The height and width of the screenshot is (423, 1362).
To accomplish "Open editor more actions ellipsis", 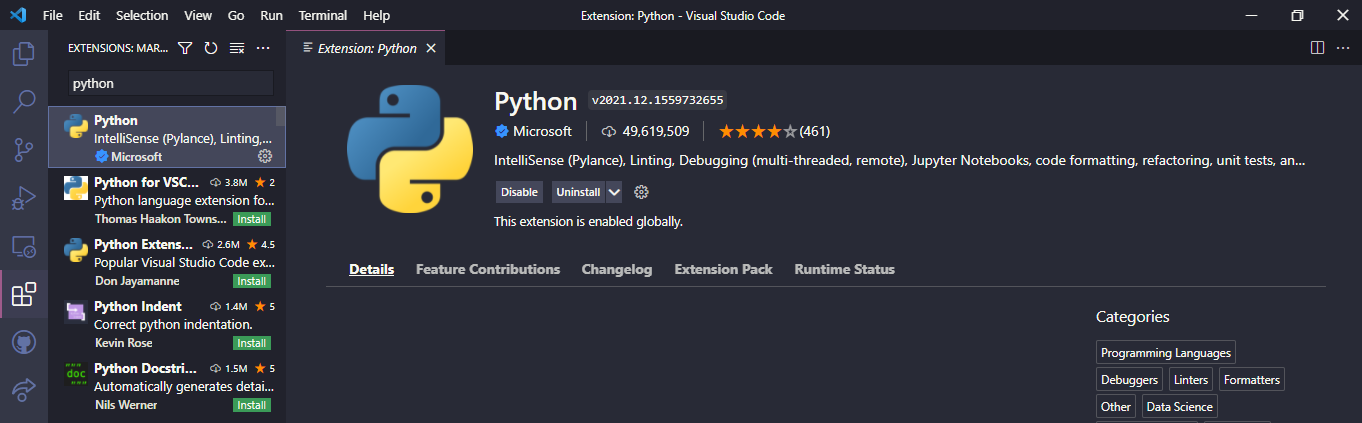I will [1343, 48].
